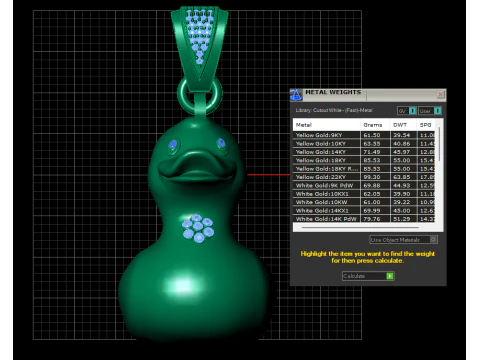
Task: Click the SPG column header
Action: click(426, 125)
